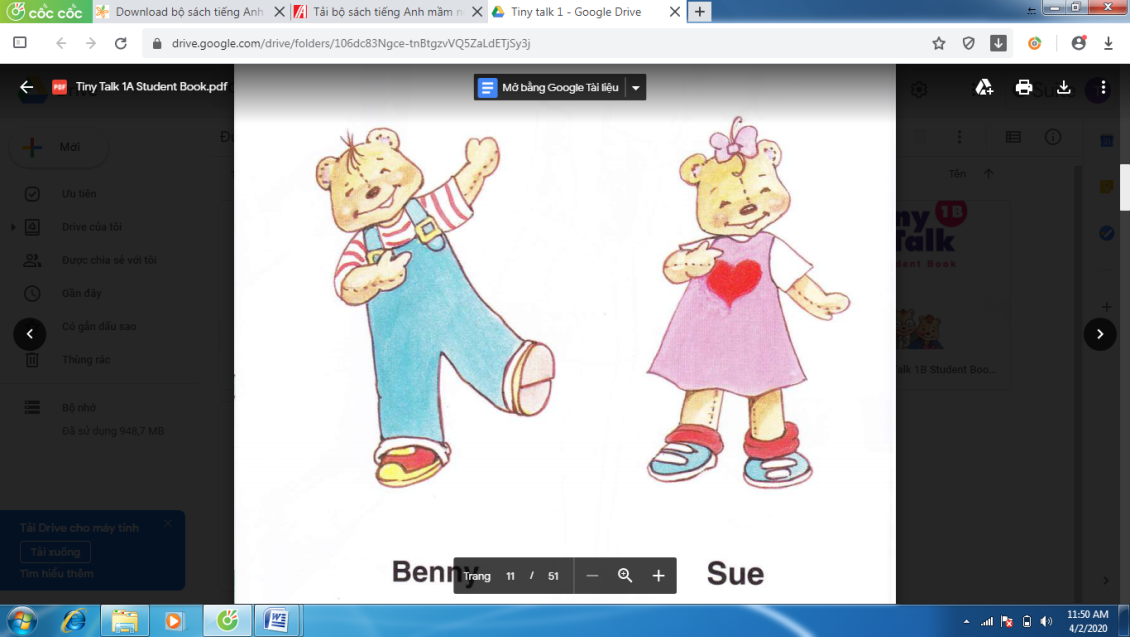Print the Tiny Talk 1A PDF
Screen dimensions: 1130x637
1023,87
